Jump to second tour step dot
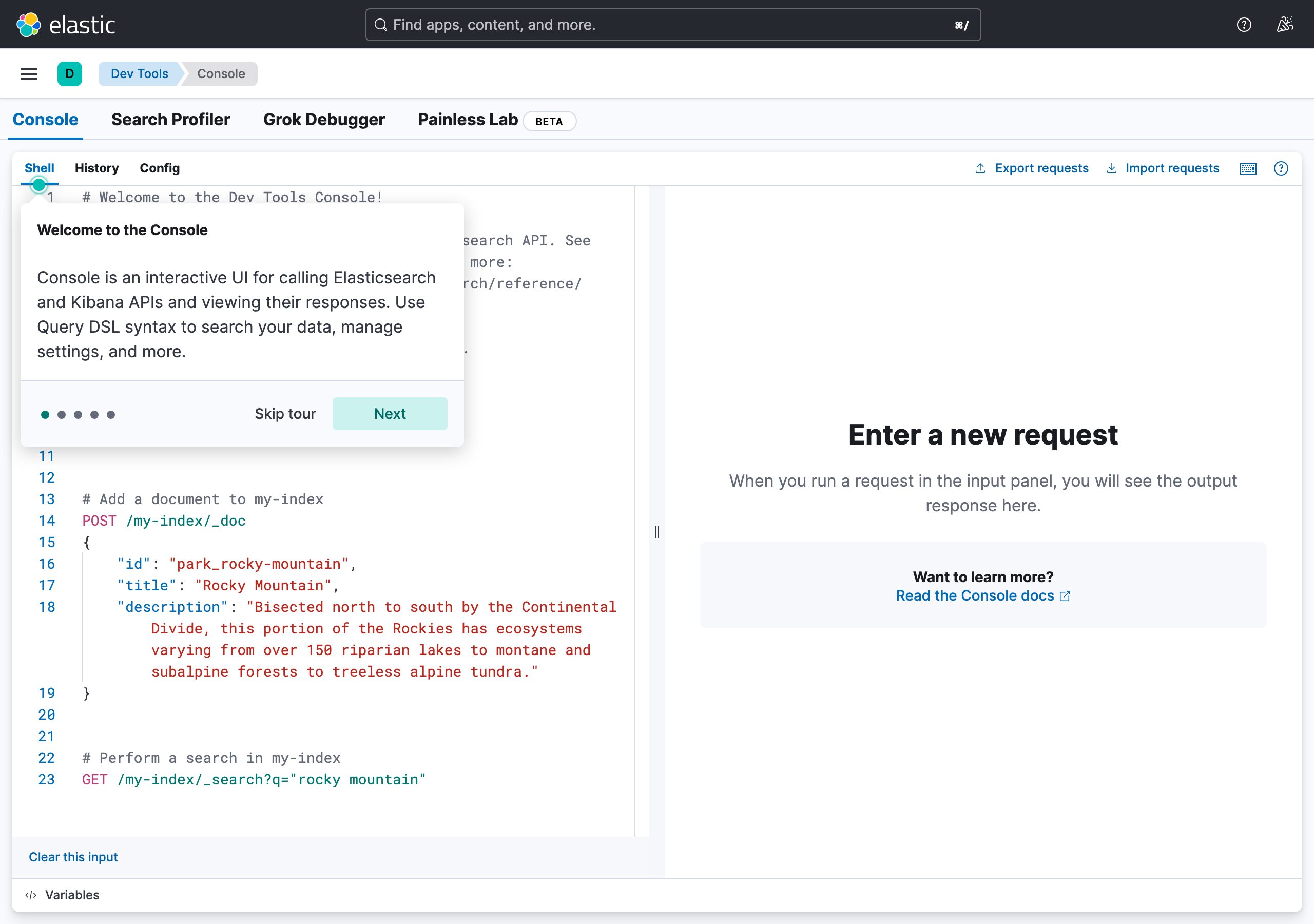The width and height of the screenshot is (1314, 924). 61,414
